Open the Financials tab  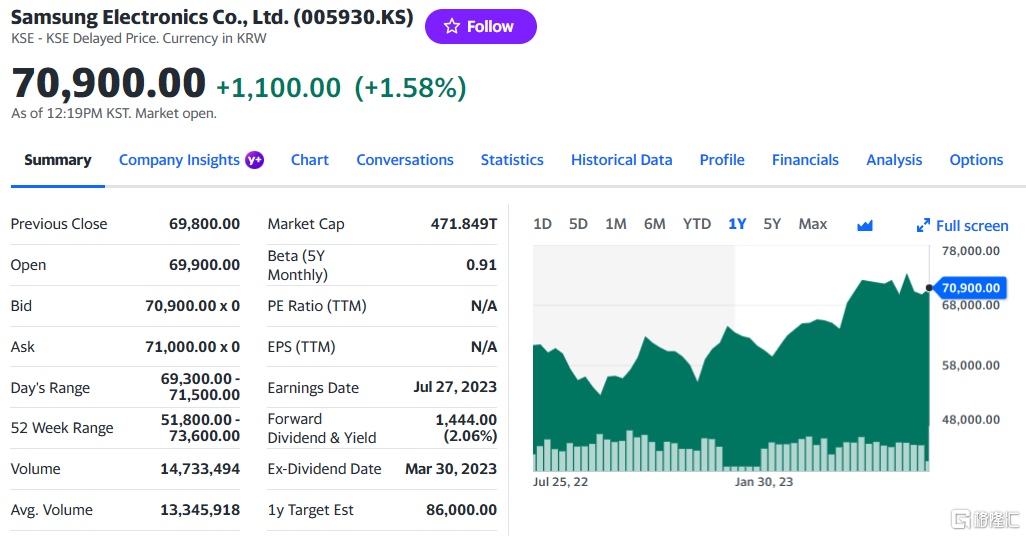pyautogui.click(x=805, y=160)
